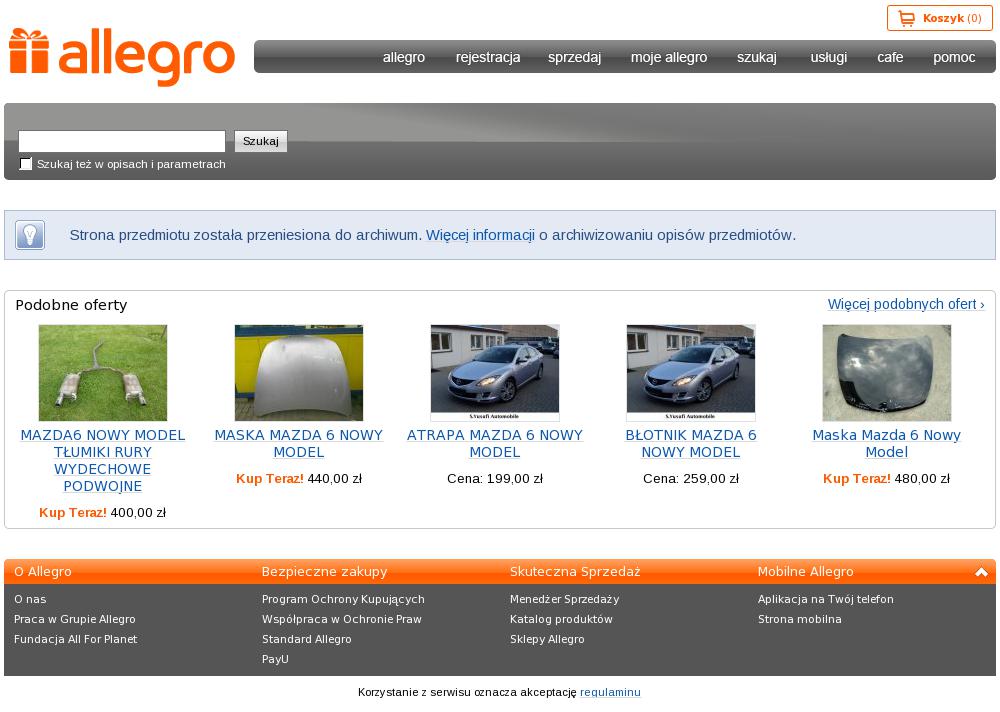This screenshot has width=1000, height=712.
Task: Open the ATRAPA listing car thumbnail
Action: coord(495,373)
